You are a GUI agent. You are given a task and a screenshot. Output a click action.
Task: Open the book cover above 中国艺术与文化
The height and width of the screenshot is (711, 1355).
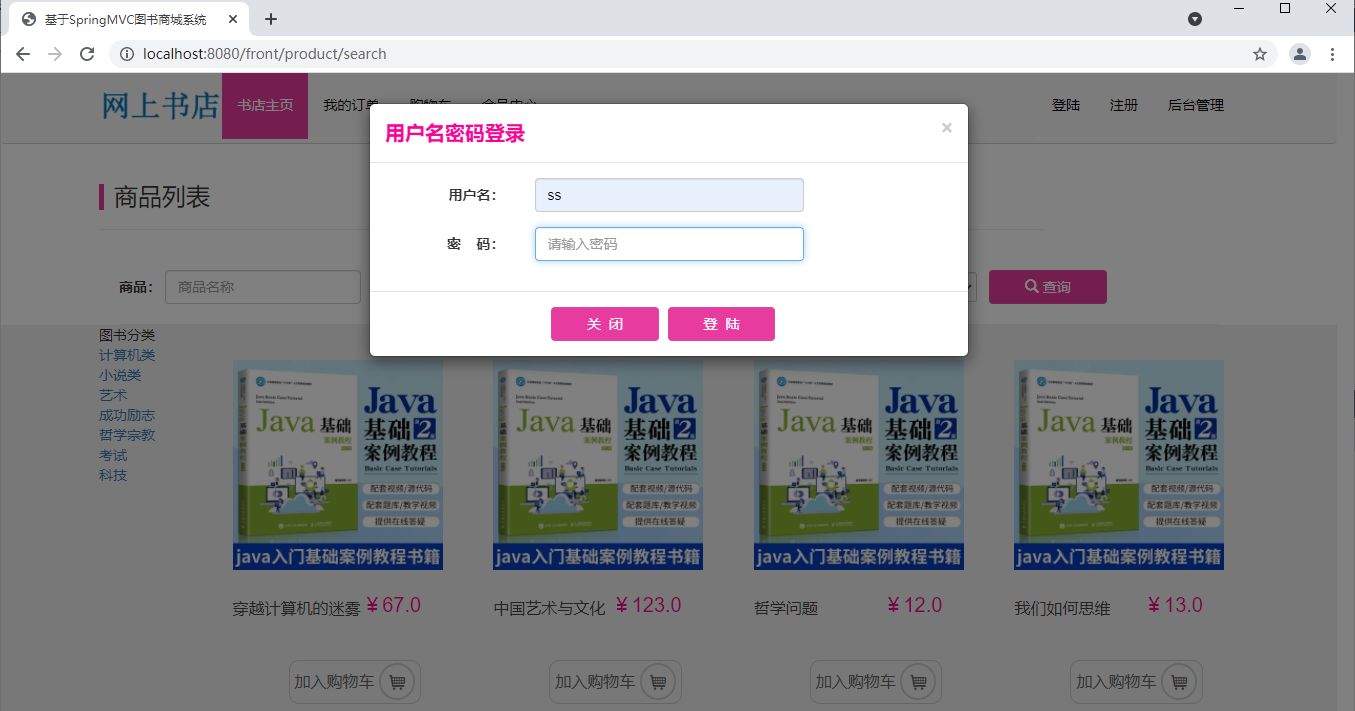(598, 465)
